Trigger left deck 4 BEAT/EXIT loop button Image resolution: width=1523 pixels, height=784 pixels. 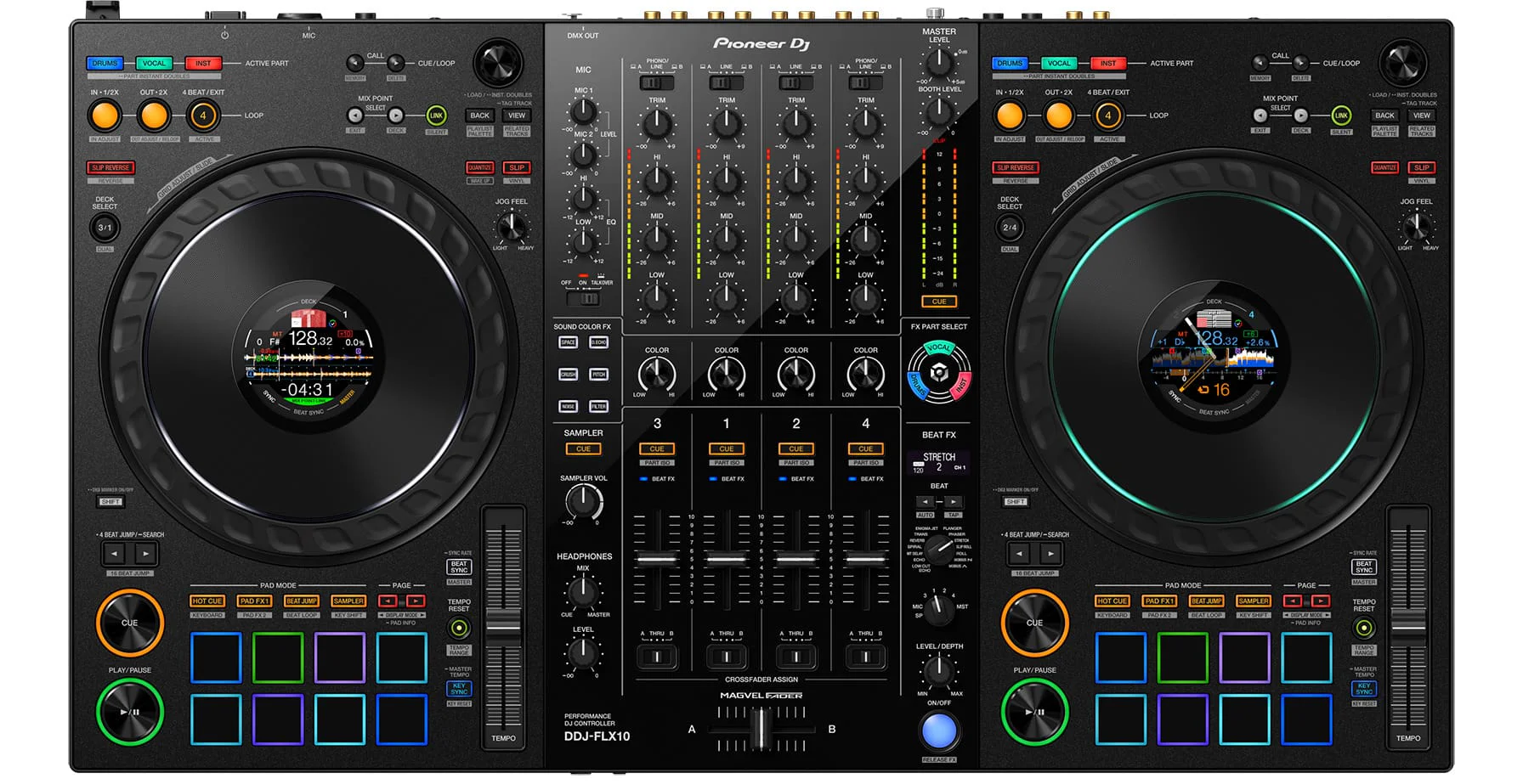click(203, 116)
